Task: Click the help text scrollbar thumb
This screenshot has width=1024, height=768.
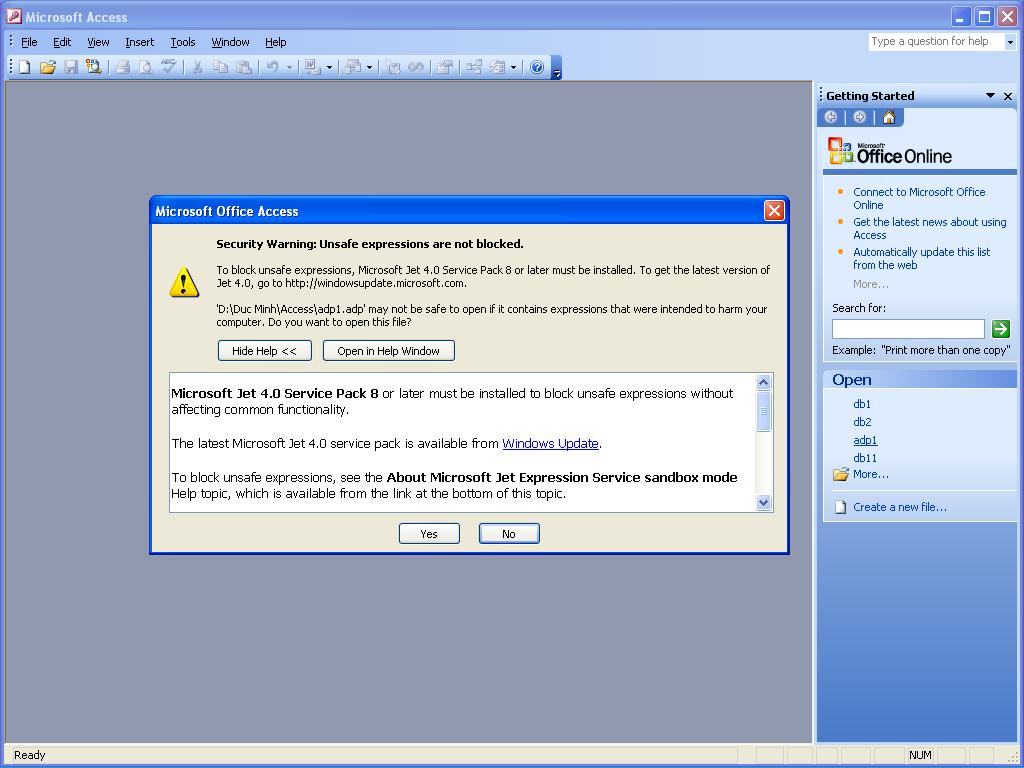Action: point(763,411)
